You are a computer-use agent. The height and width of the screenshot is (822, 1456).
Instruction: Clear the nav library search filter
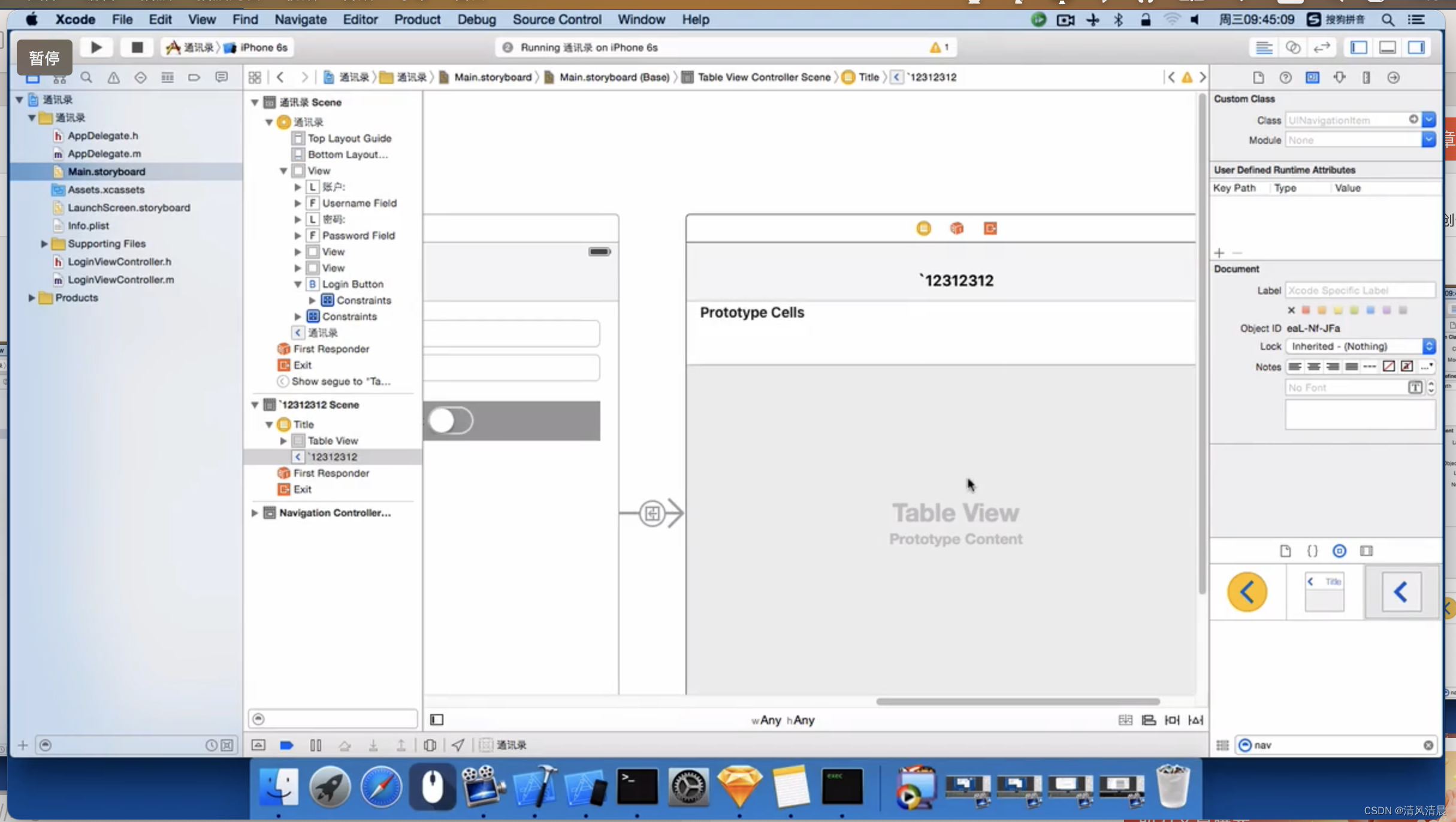(x=1428, y=745)
